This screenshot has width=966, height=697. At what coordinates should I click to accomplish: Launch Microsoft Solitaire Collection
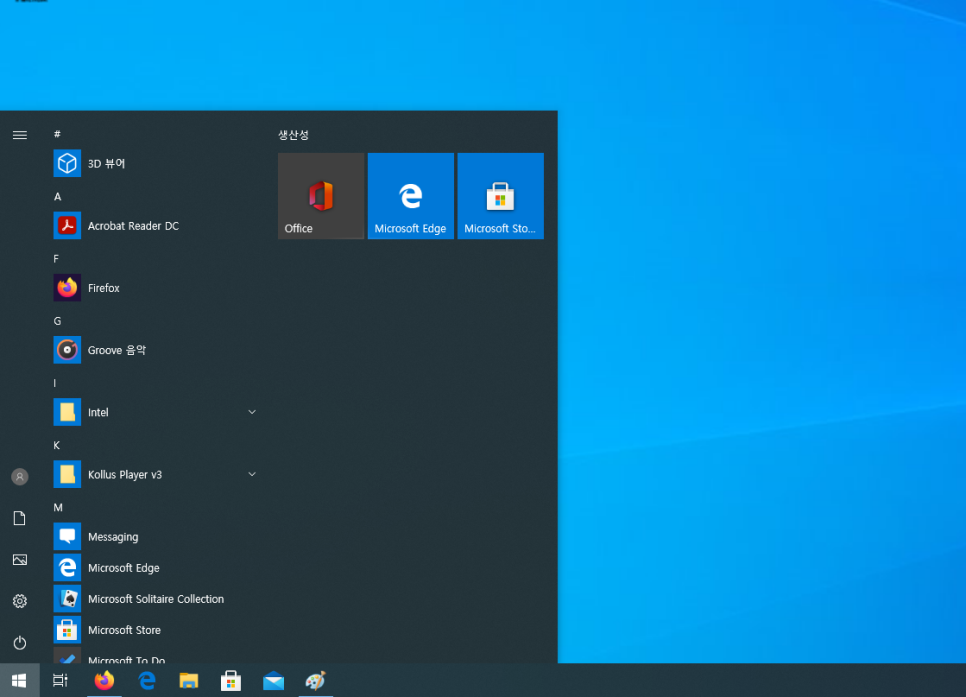pyautogui.click(x=155, y=599)
